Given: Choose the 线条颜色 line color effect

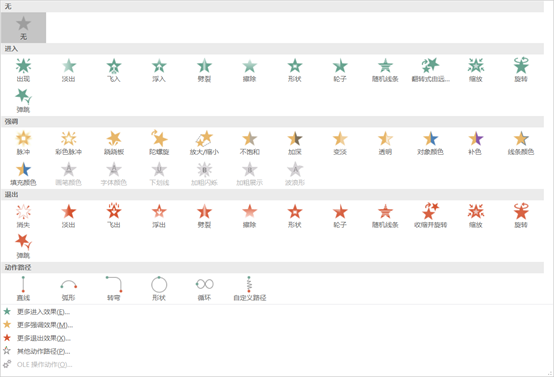Looking at the screenshot, I should tap(521, 143).
